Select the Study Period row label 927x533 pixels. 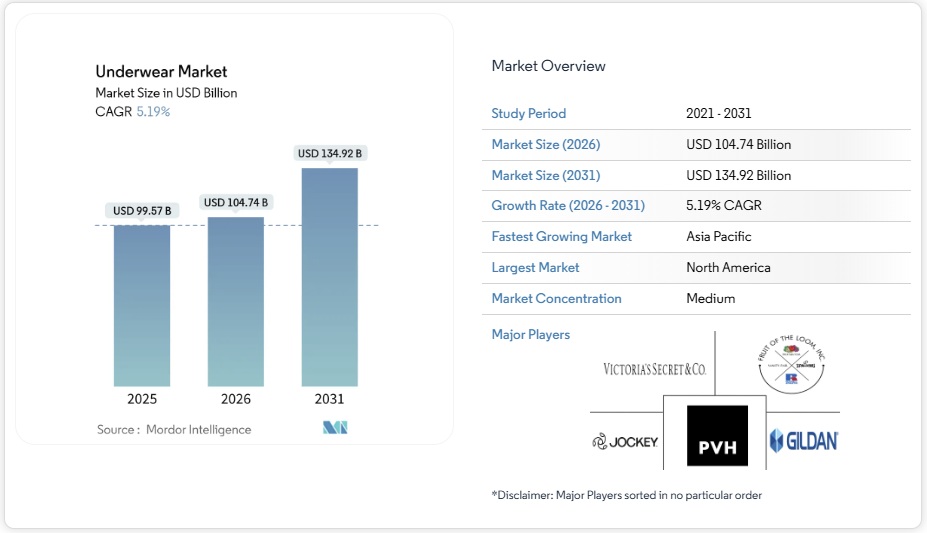(528, 114)
